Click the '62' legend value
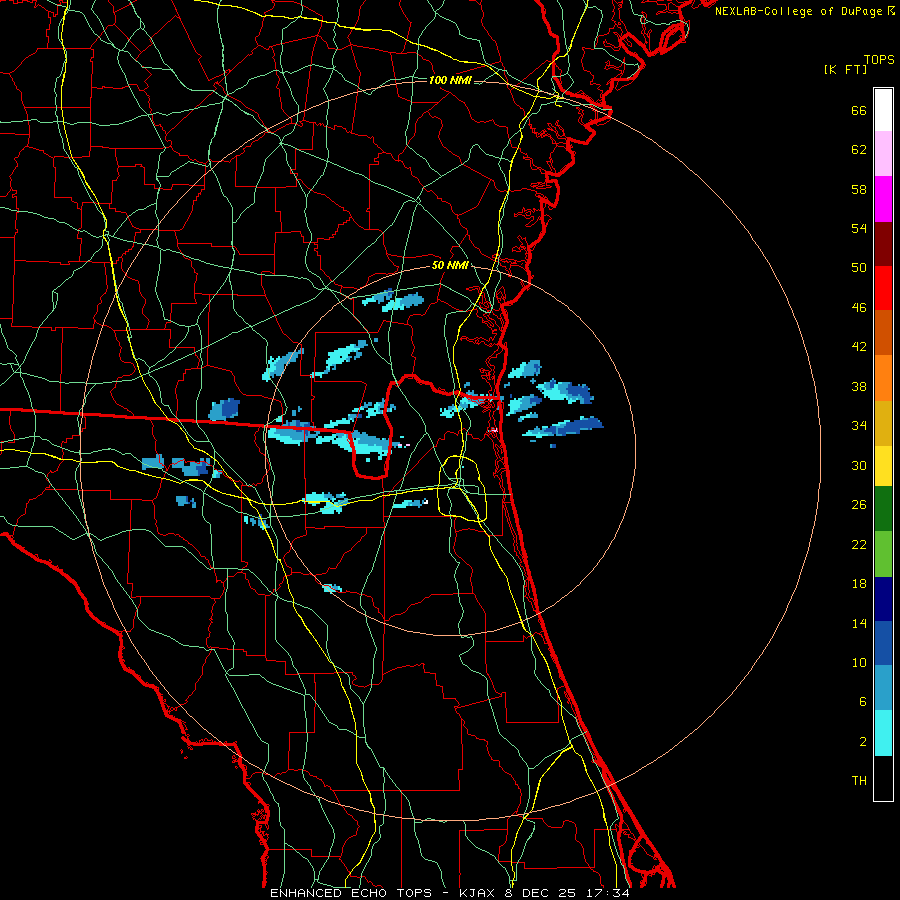 (x=859, y=150)
